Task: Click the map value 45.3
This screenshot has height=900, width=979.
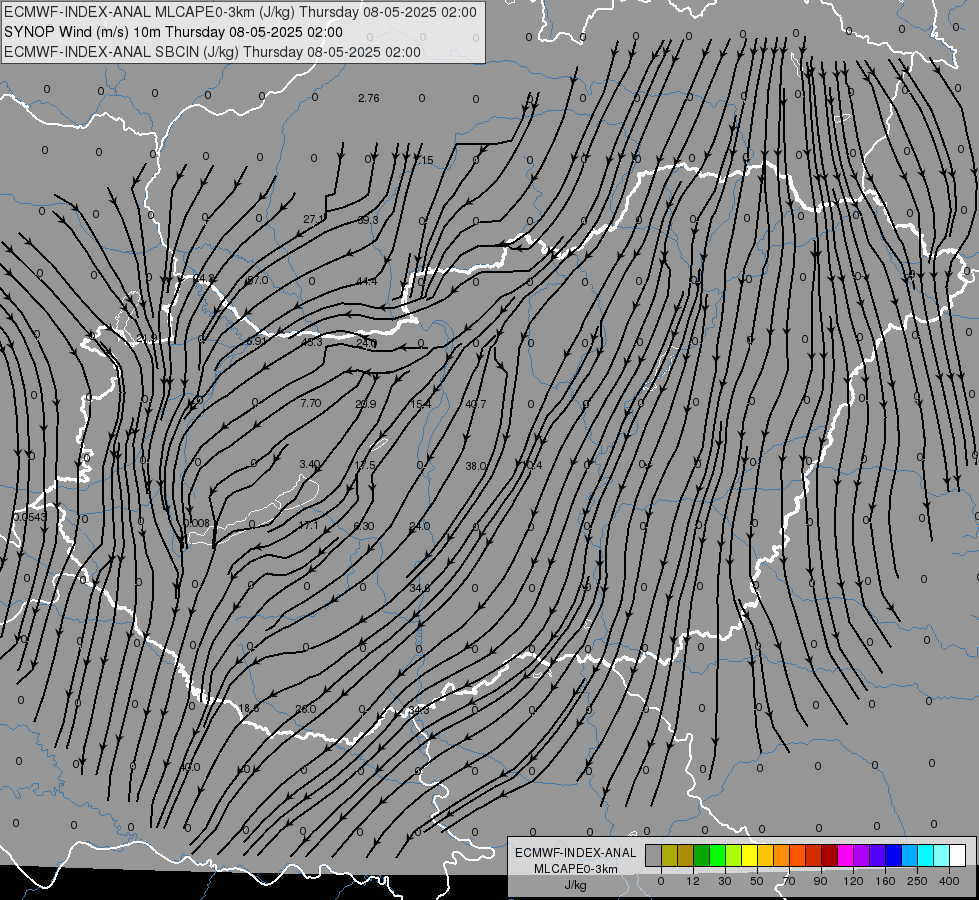Action: pyautogui.click(x=312, y=342)
